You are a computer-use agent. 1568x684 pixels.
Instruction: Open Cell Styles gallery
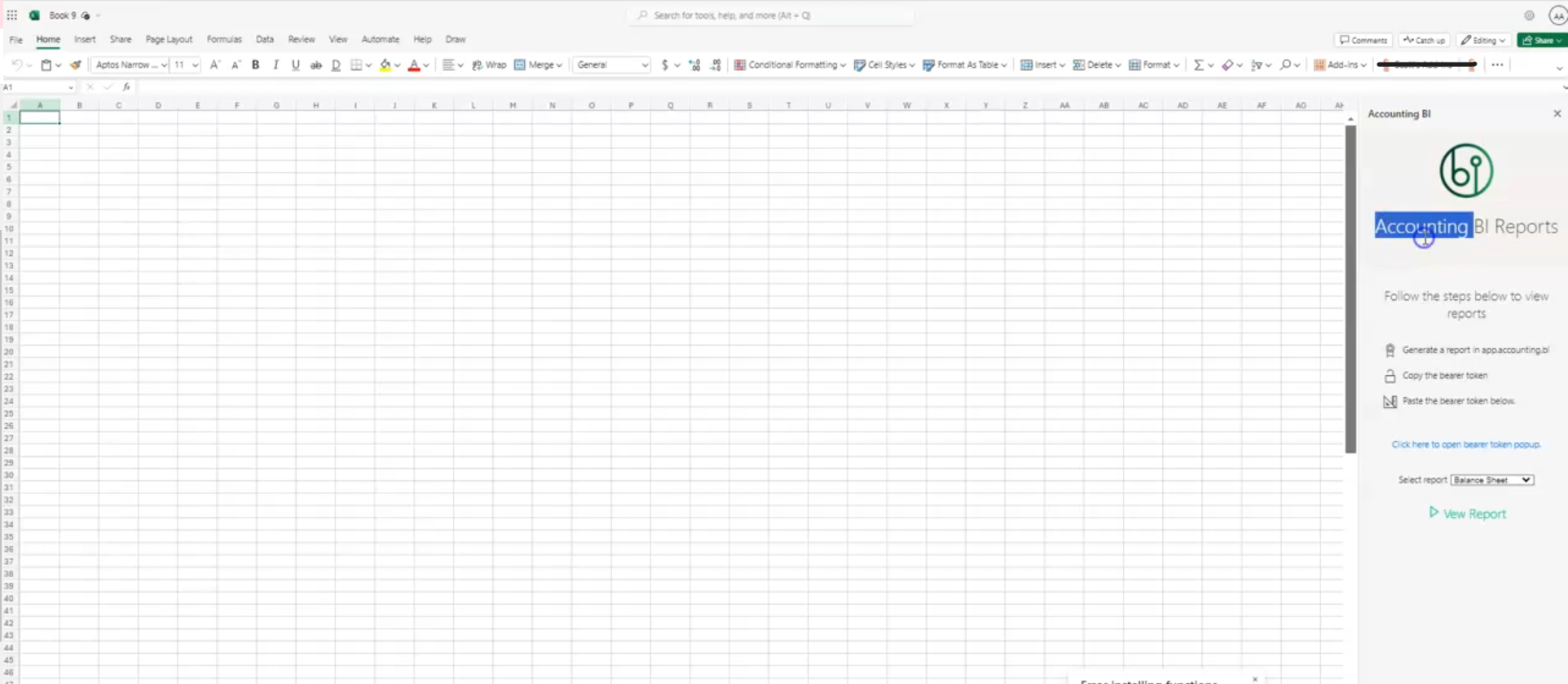pos(884,65)
